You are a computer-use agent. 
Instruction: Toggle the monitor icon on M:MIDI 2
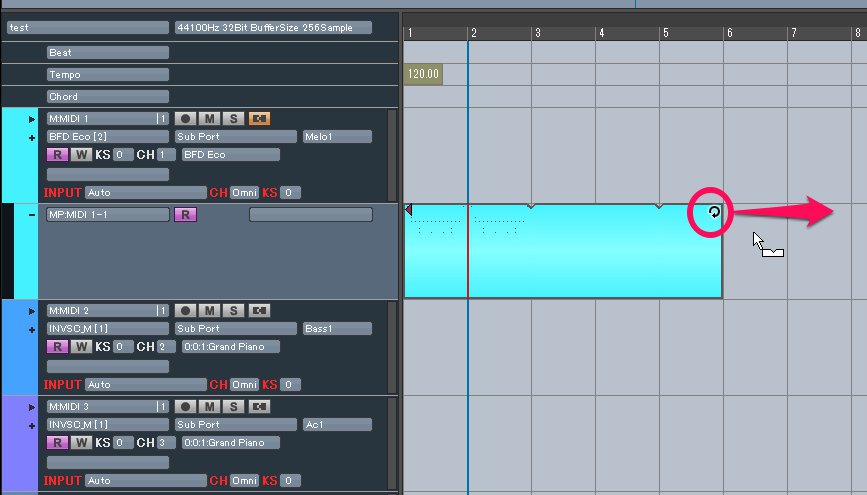point(259,311)
